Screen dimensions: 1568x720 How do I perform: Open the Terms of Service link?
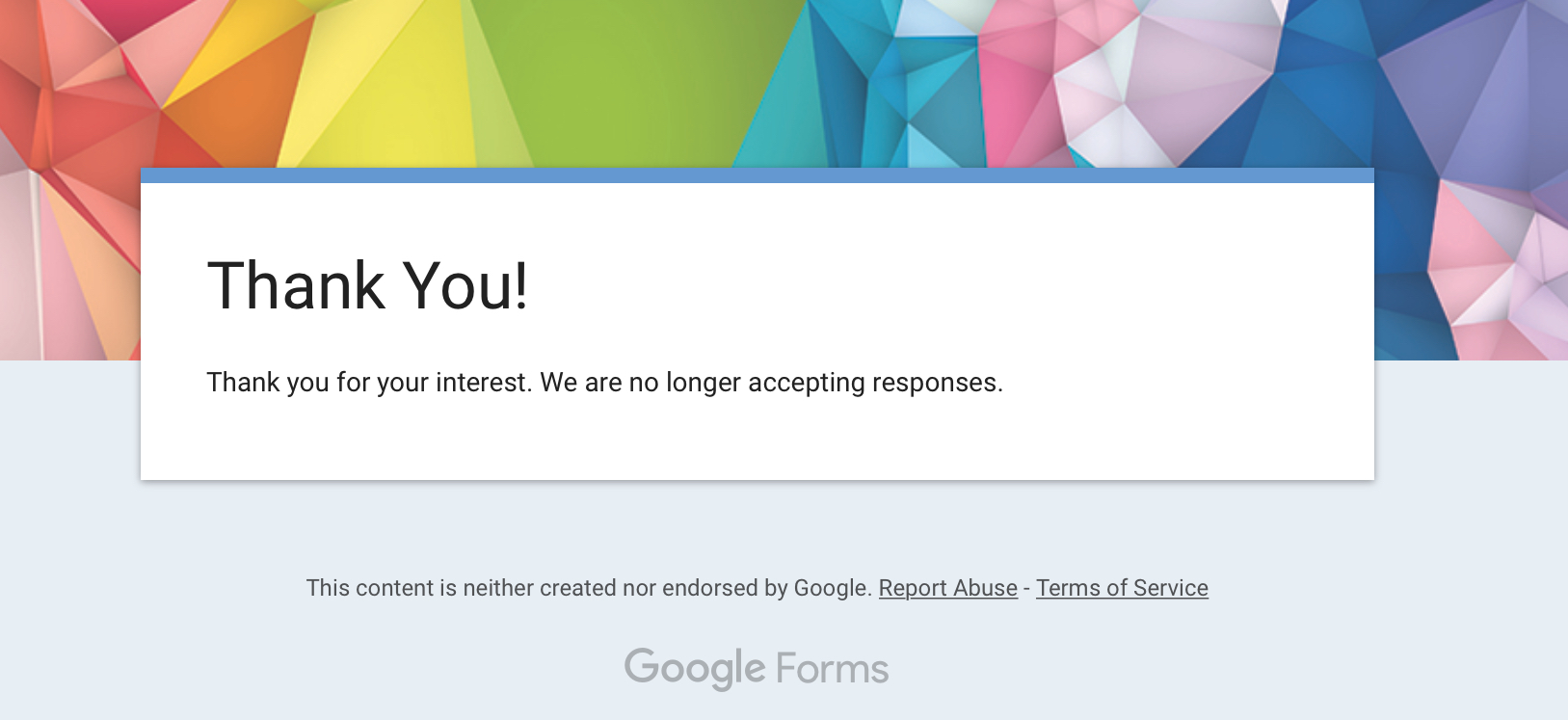click(1122, 588)
